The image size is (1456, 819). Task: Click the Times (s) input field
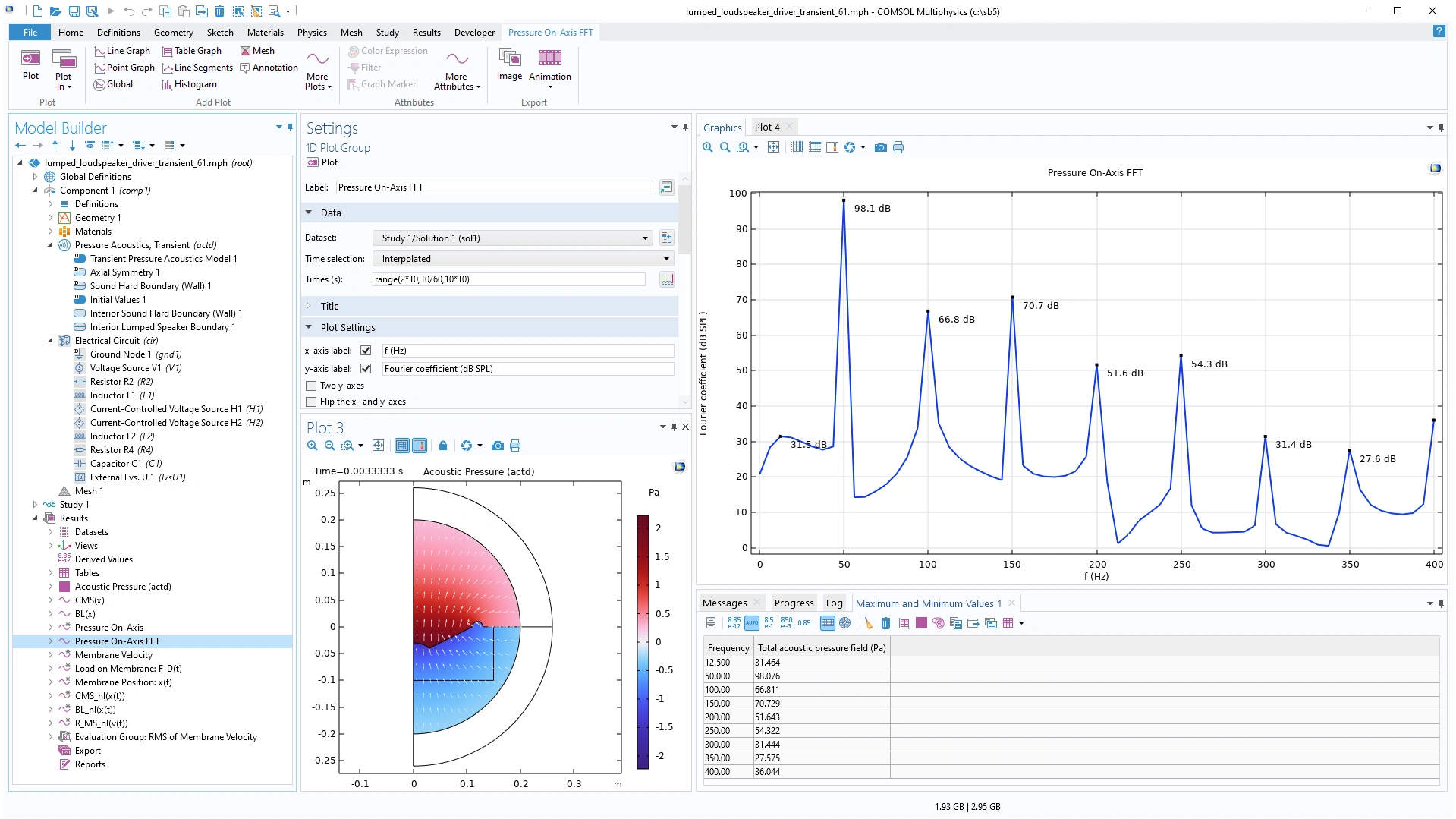[x=508, y=279]
